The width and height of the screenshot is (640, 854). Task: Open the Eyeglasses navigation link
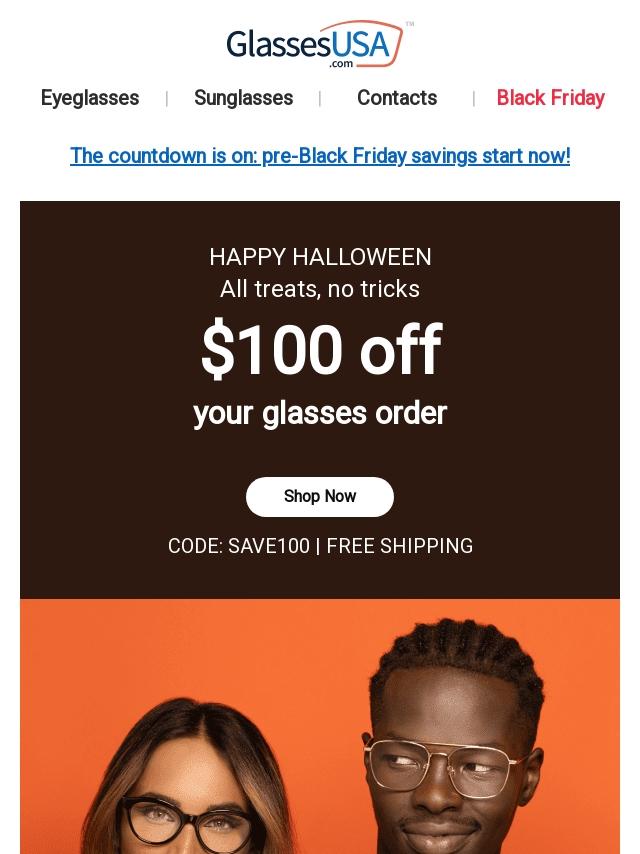point(90,98)
